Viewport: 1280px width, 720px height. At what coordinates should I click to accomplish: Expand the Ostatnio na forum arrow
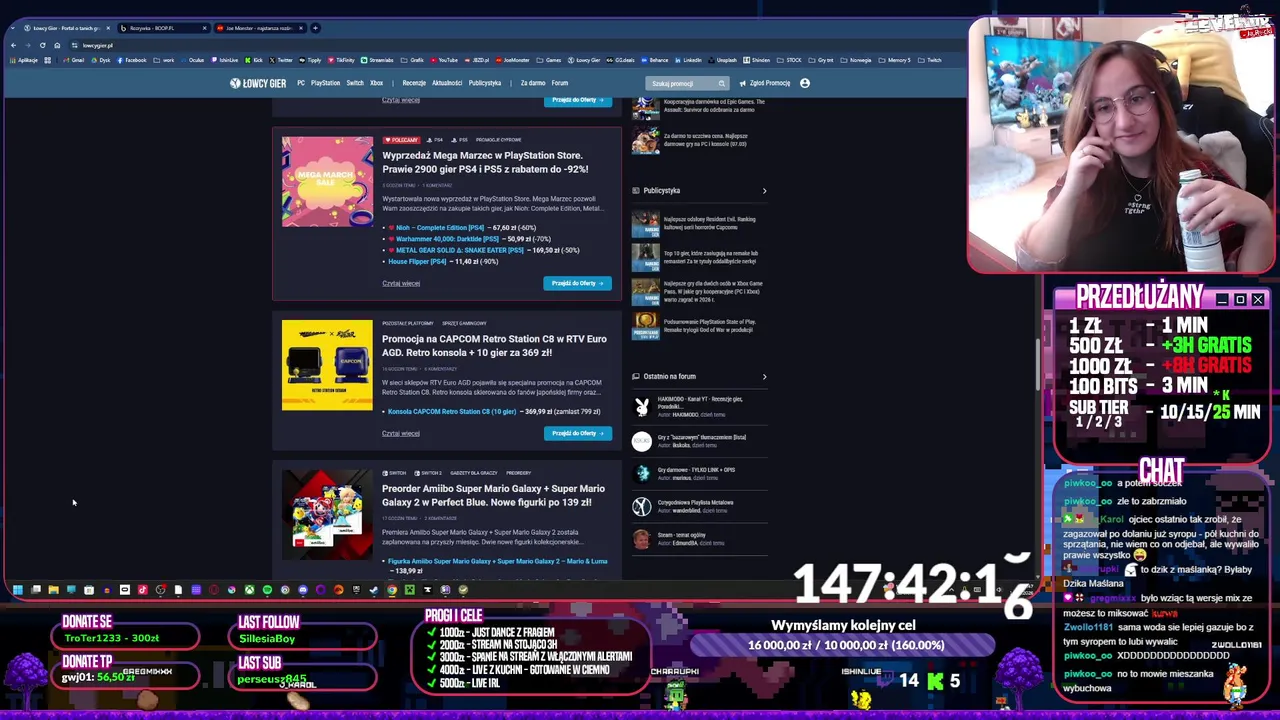(x=765, y=377)
